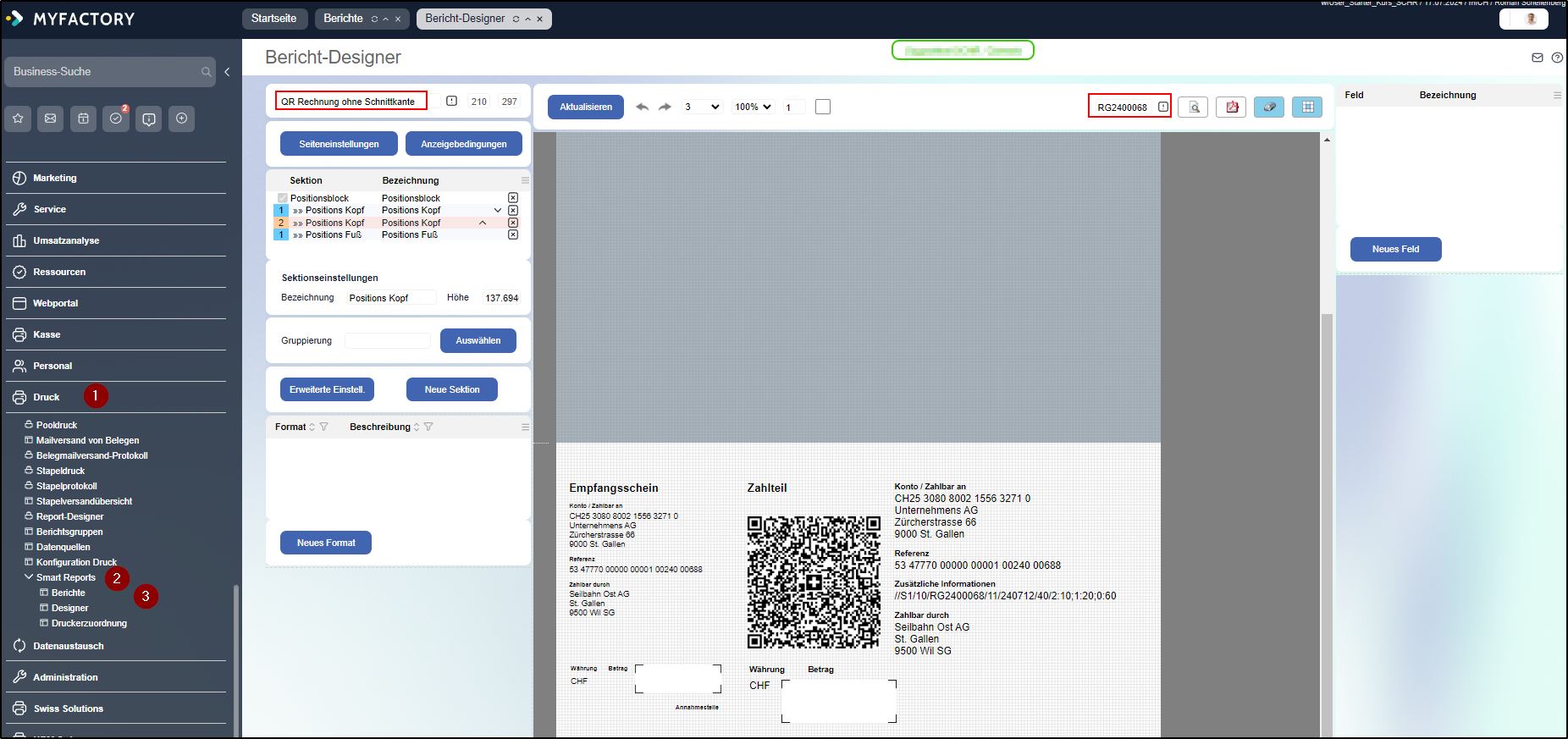Click the Neues Feld button
Image resolution: width=1568 pixels, height=739 pixels.
point(1395,249)
